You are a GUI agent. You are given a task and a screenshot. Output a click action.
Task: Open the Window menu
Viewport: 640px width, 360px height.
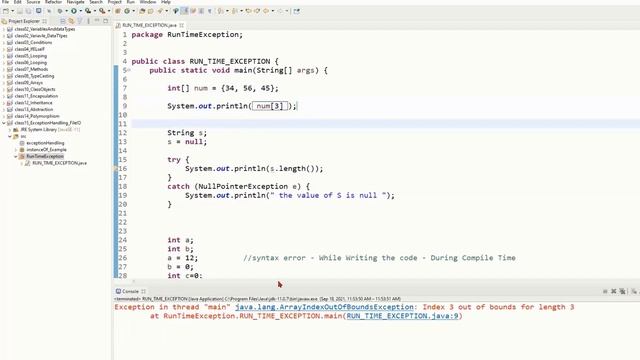(148, 2)
